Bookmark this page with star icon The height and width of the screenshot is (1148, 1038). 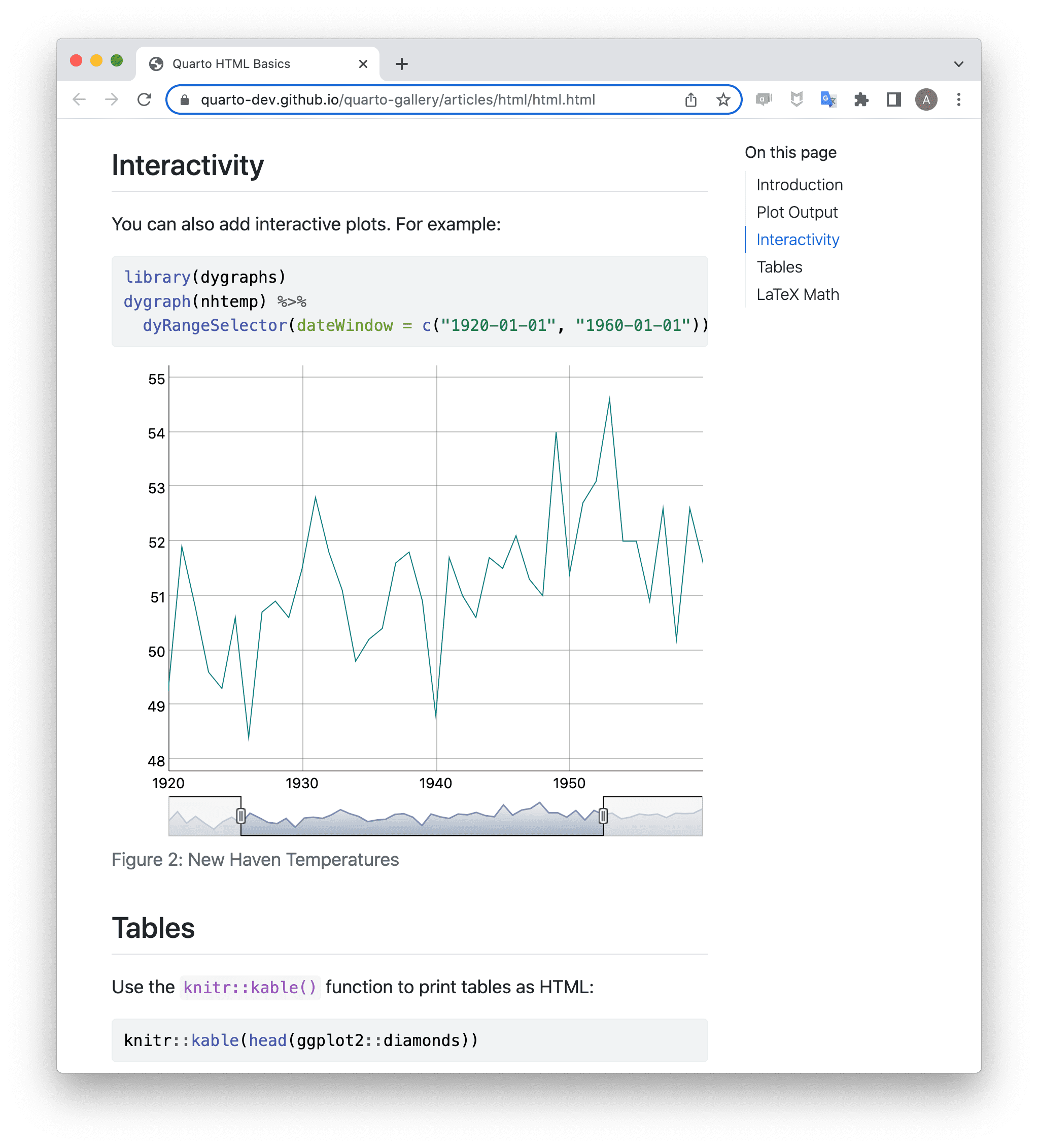point(722,99)
